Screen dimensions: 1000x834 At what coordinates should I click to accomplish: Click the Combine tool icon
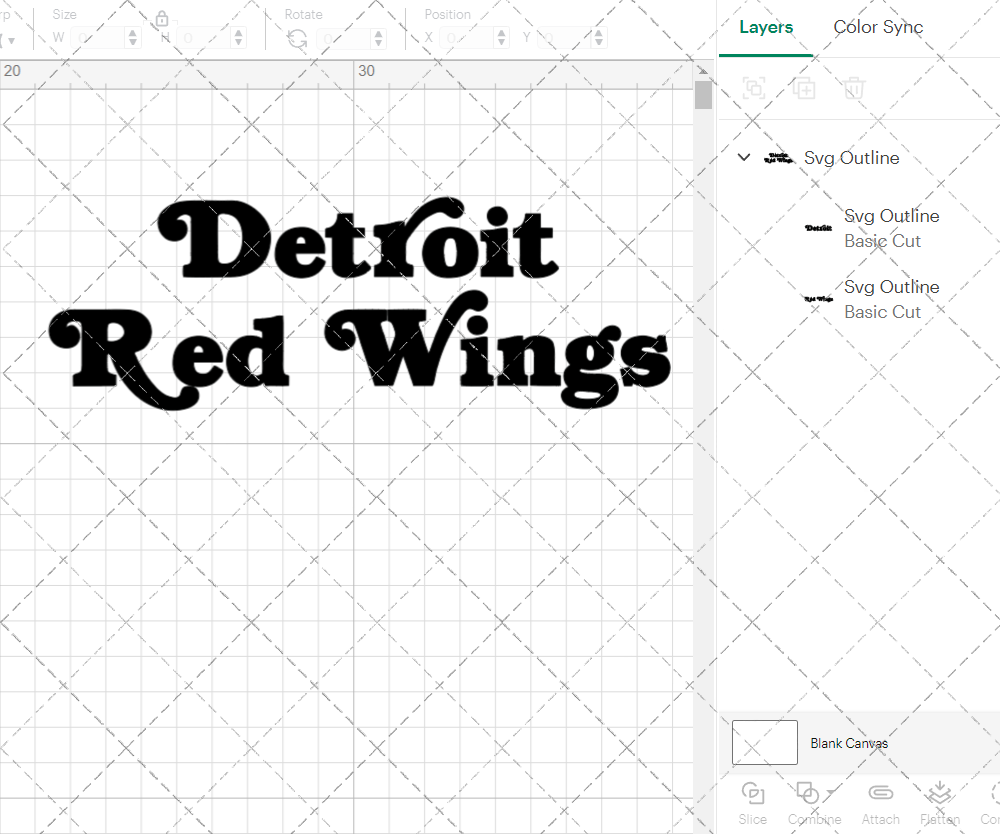(807, 794)
